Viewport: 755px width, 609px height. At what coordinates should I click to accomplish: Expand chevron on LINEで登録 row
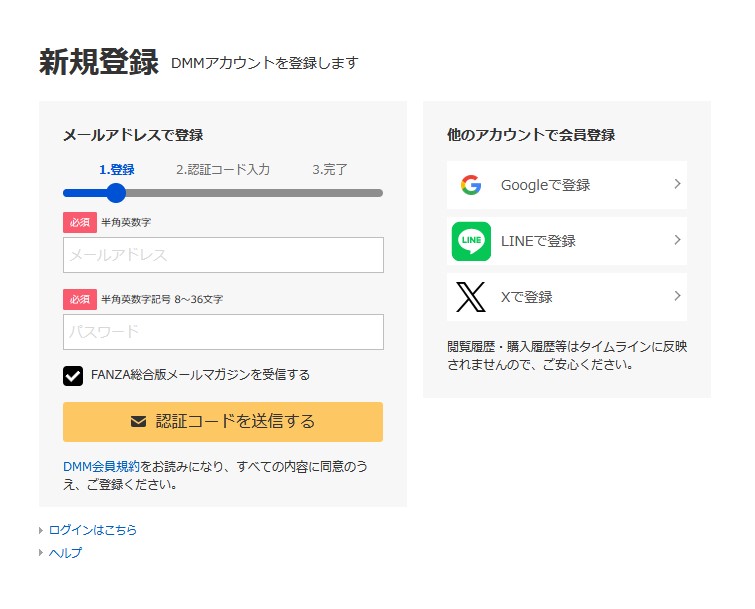pyautogui.click(x=677, y=240)
